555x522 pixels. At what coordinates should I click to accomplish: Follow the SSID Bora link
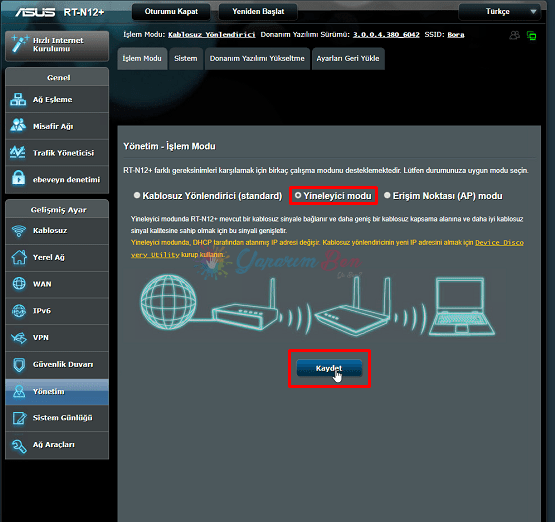coord(456,35)
